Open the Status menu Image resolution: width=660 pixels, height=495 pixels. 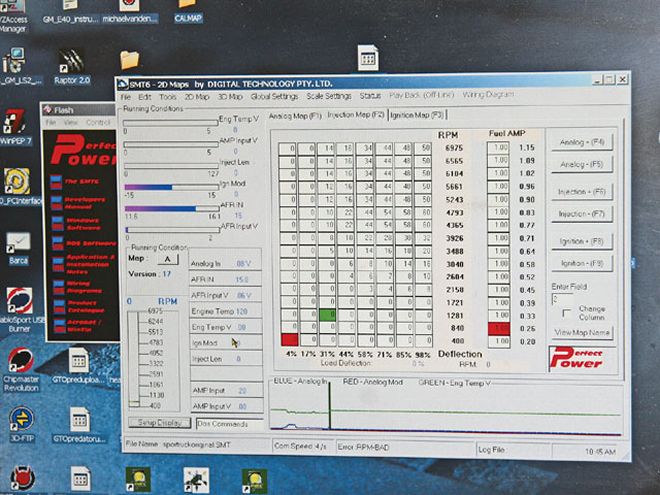point(370,96)
